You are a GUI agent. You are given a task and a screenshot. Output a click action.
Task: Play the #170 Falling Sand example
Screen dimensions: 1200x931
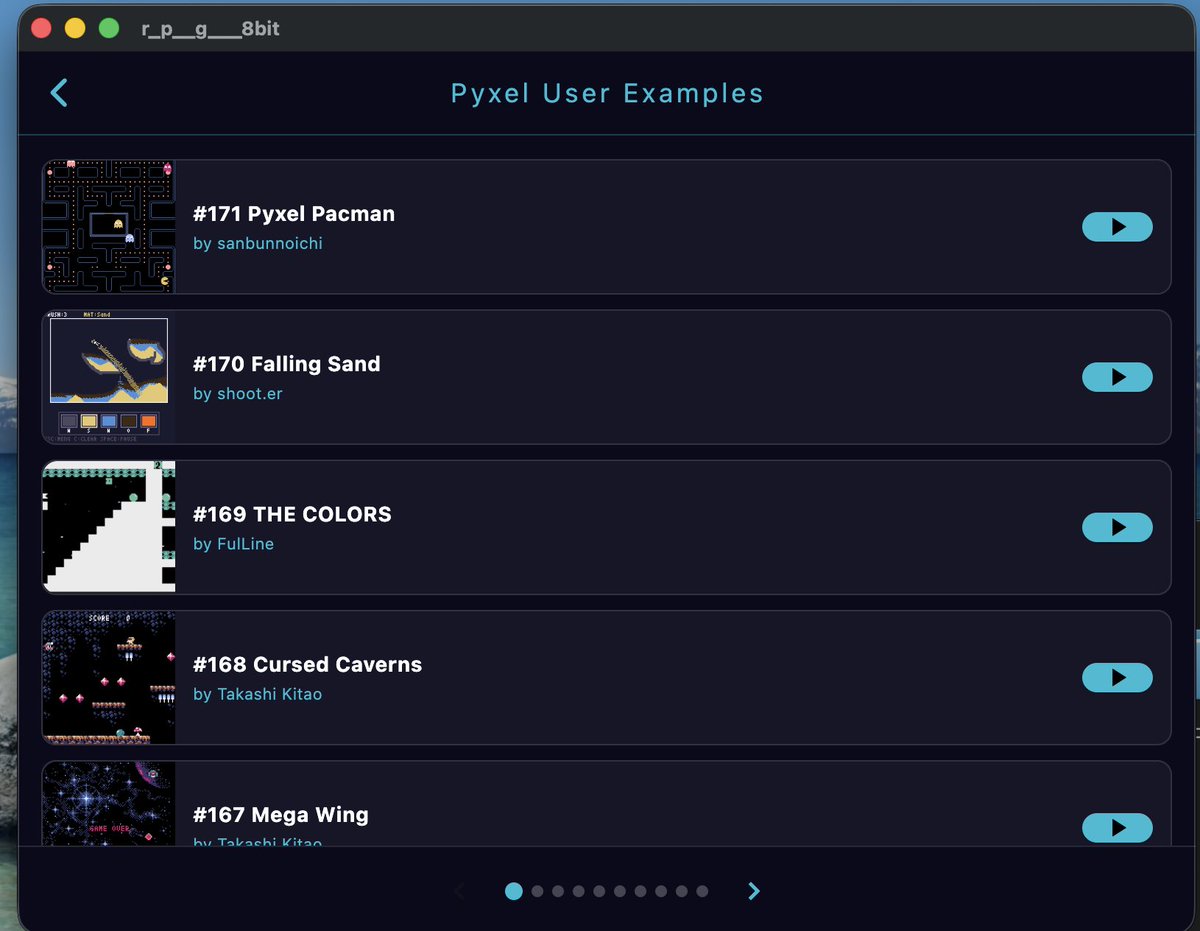[x=1117, y=377]
